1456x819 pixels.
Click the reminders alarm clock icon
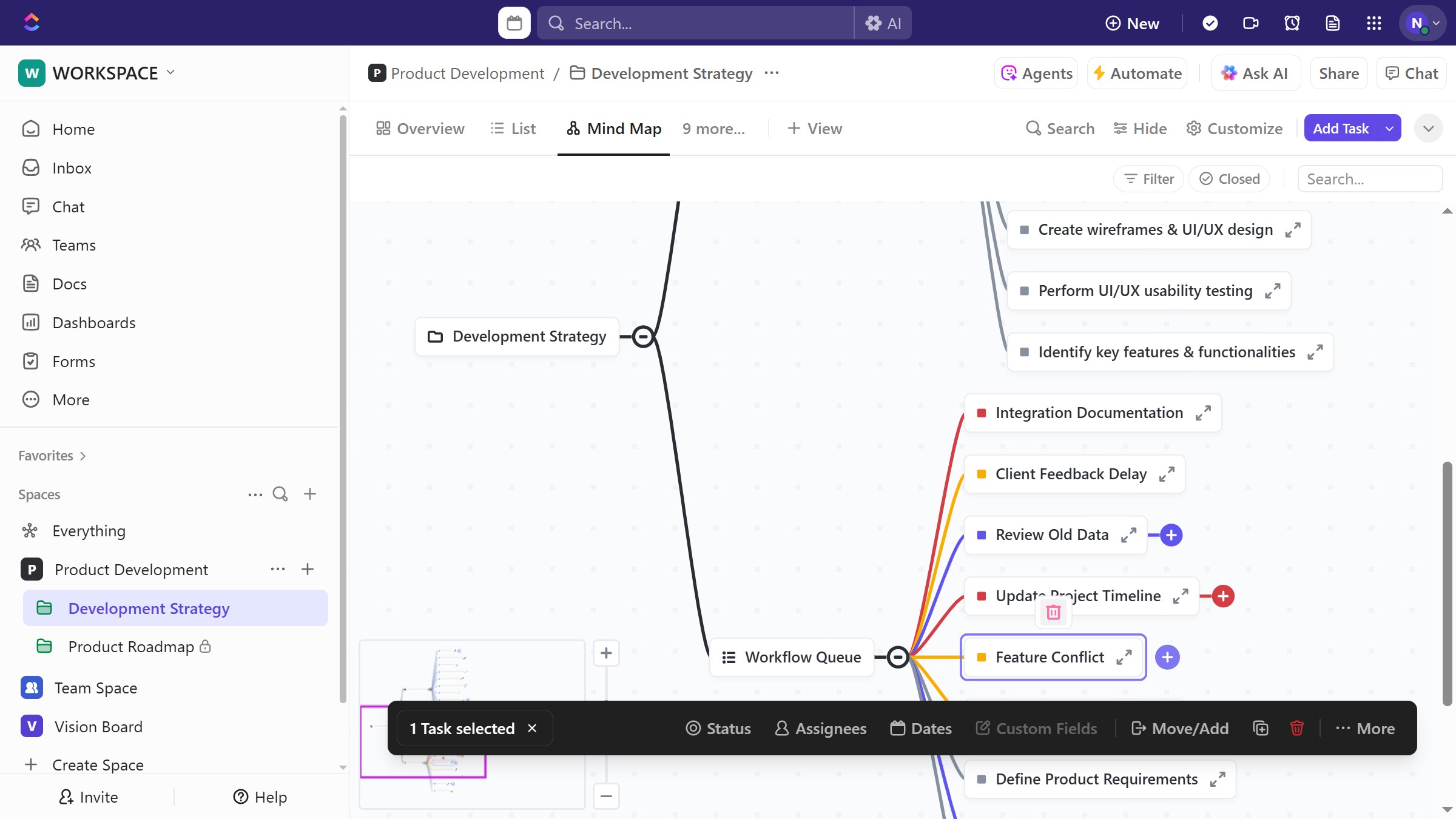1292,23
